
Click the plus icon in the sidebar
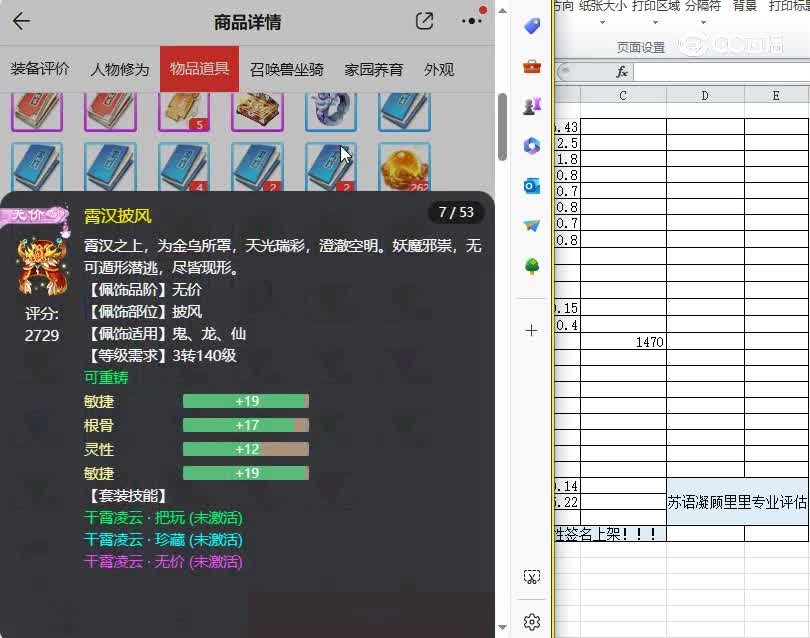(531, 330)
